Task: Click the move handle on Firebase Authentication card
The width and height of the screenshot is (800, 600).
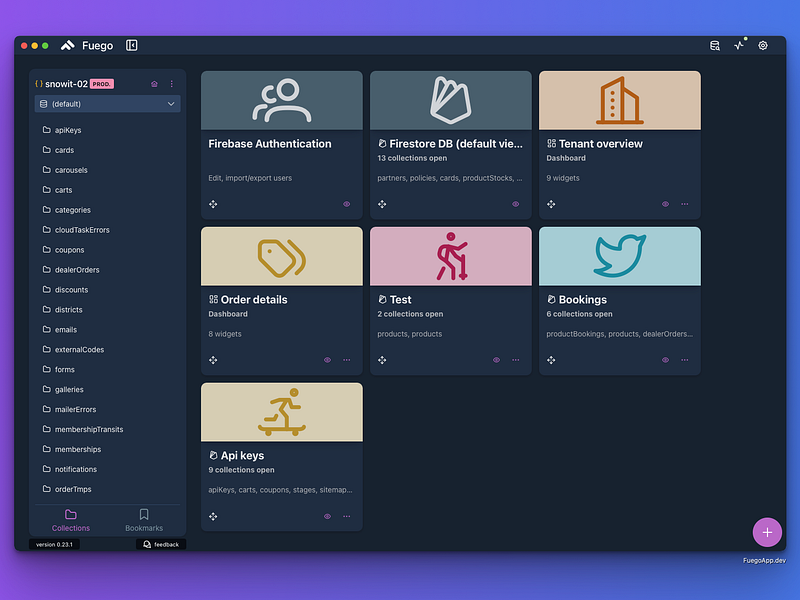Action: [x=213, y=204]
